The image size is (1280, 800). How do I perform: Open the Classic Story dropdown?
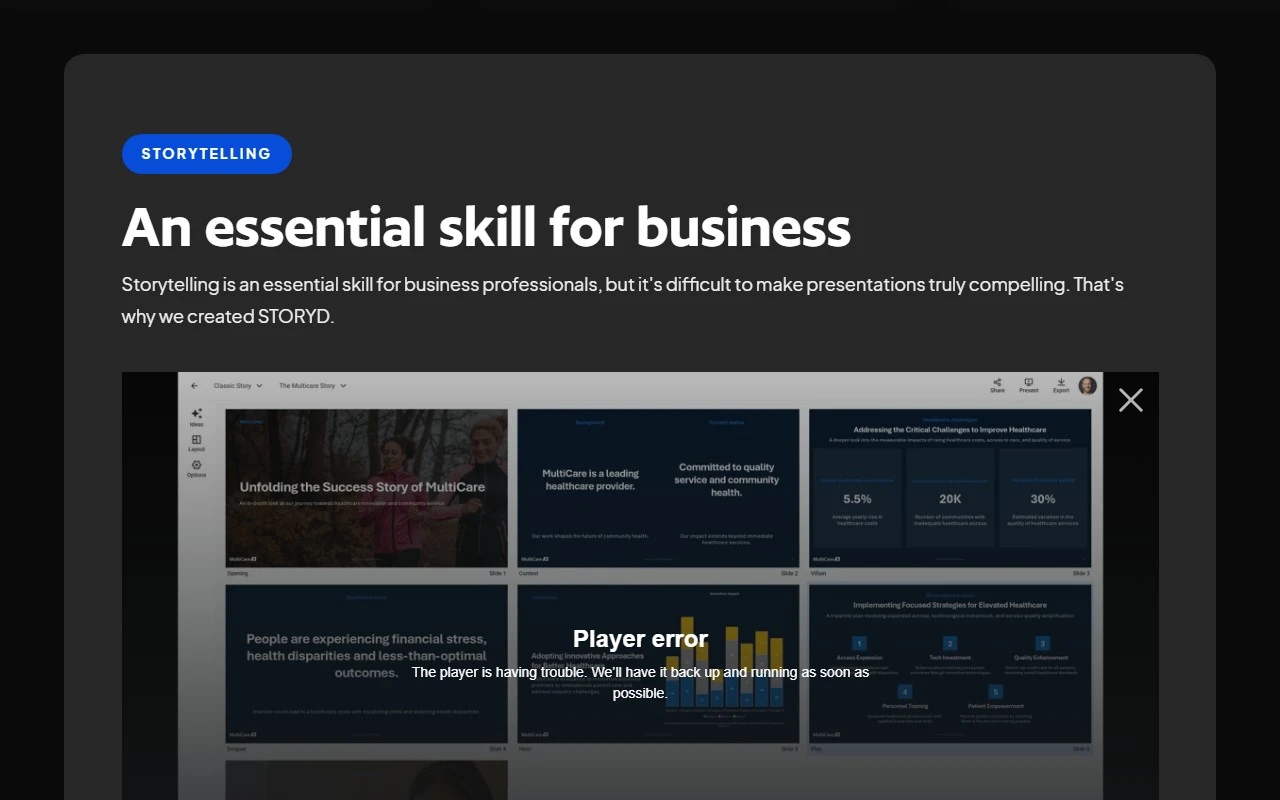pos(238,385)
